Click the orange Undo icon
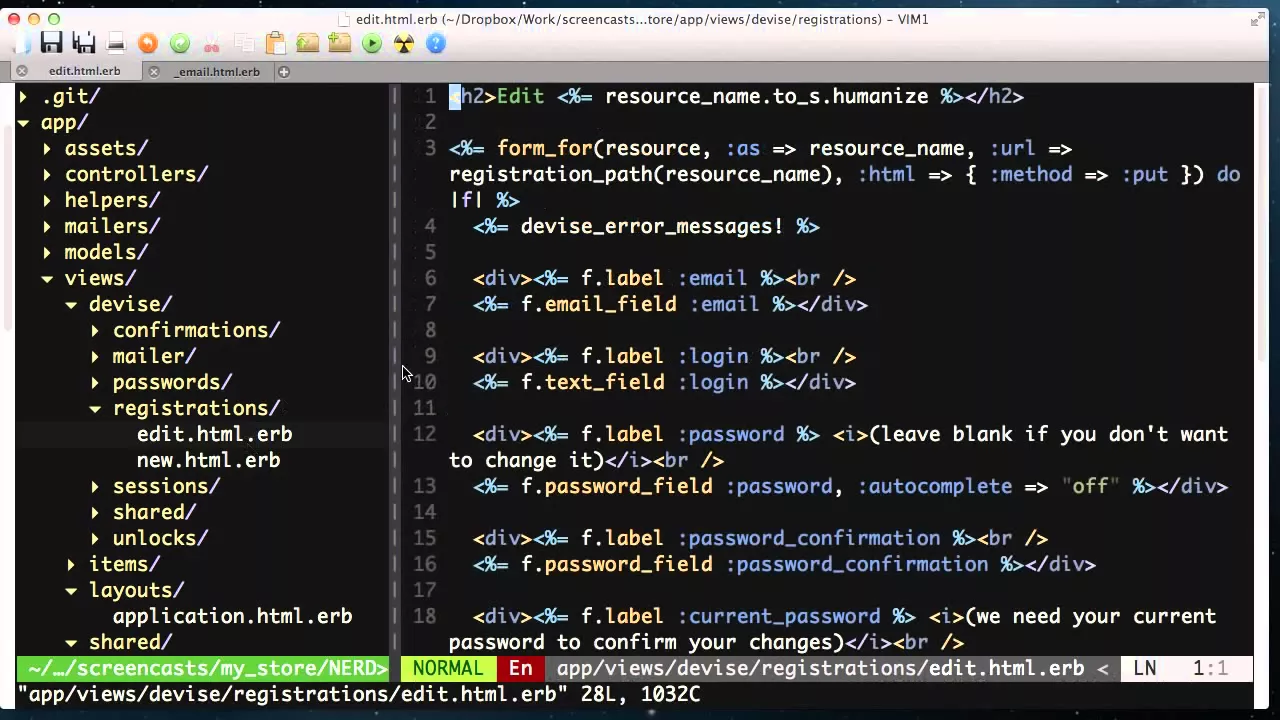 click(x=148, y=43)
